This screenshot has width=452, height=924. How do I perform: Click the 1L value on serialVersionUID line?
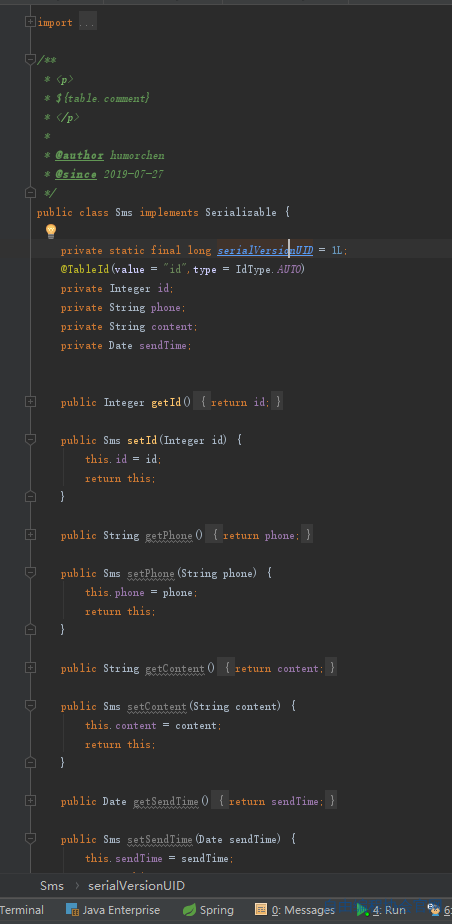pos(337,250)
